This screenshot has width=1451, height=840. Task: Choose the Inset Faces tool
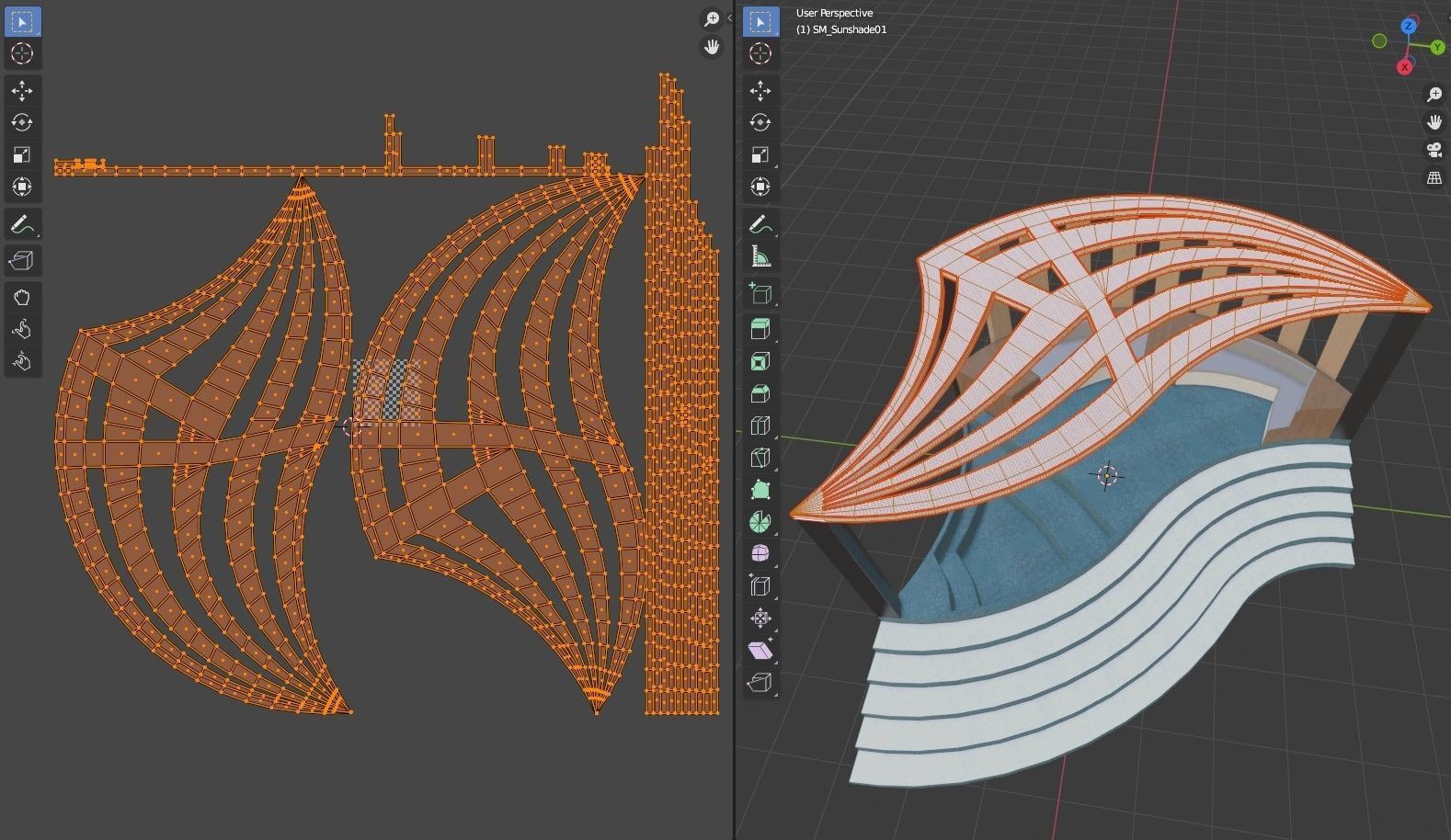[760, 361]
